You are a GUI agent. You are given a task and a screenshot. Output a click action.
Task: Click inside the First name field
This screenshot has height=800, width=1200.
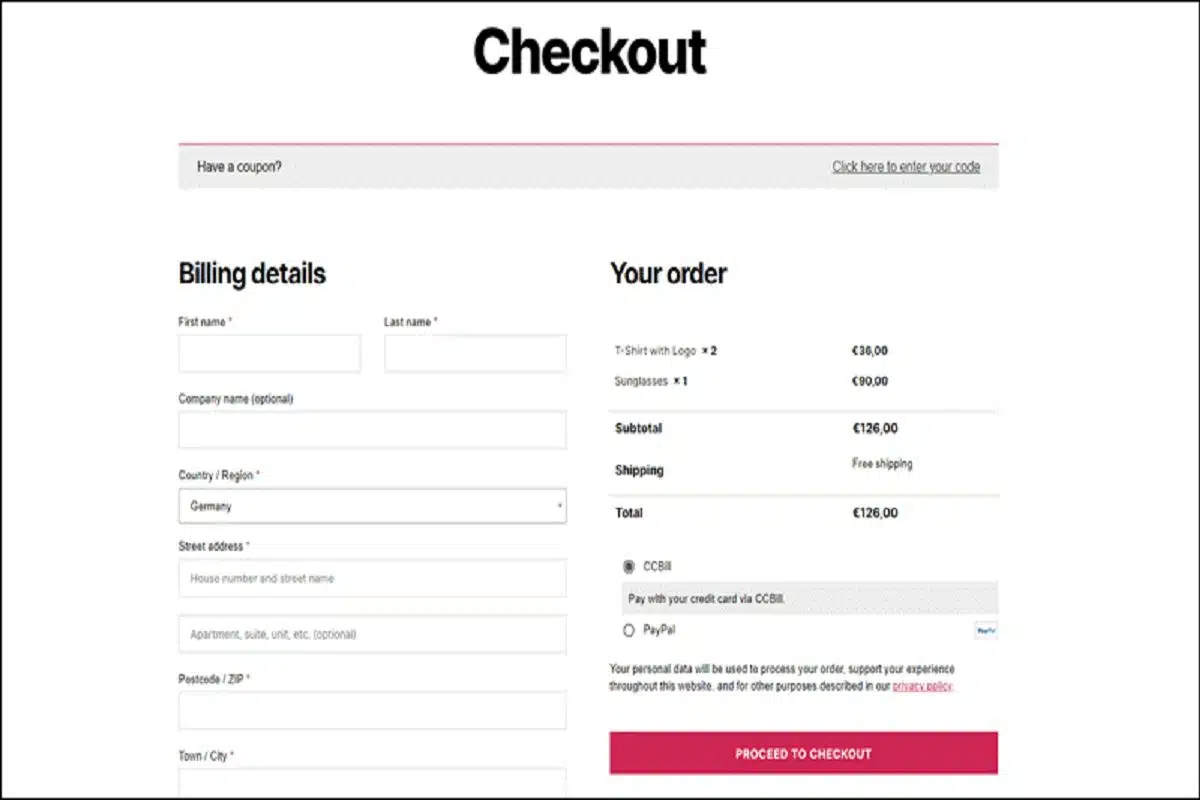point(269,353)
